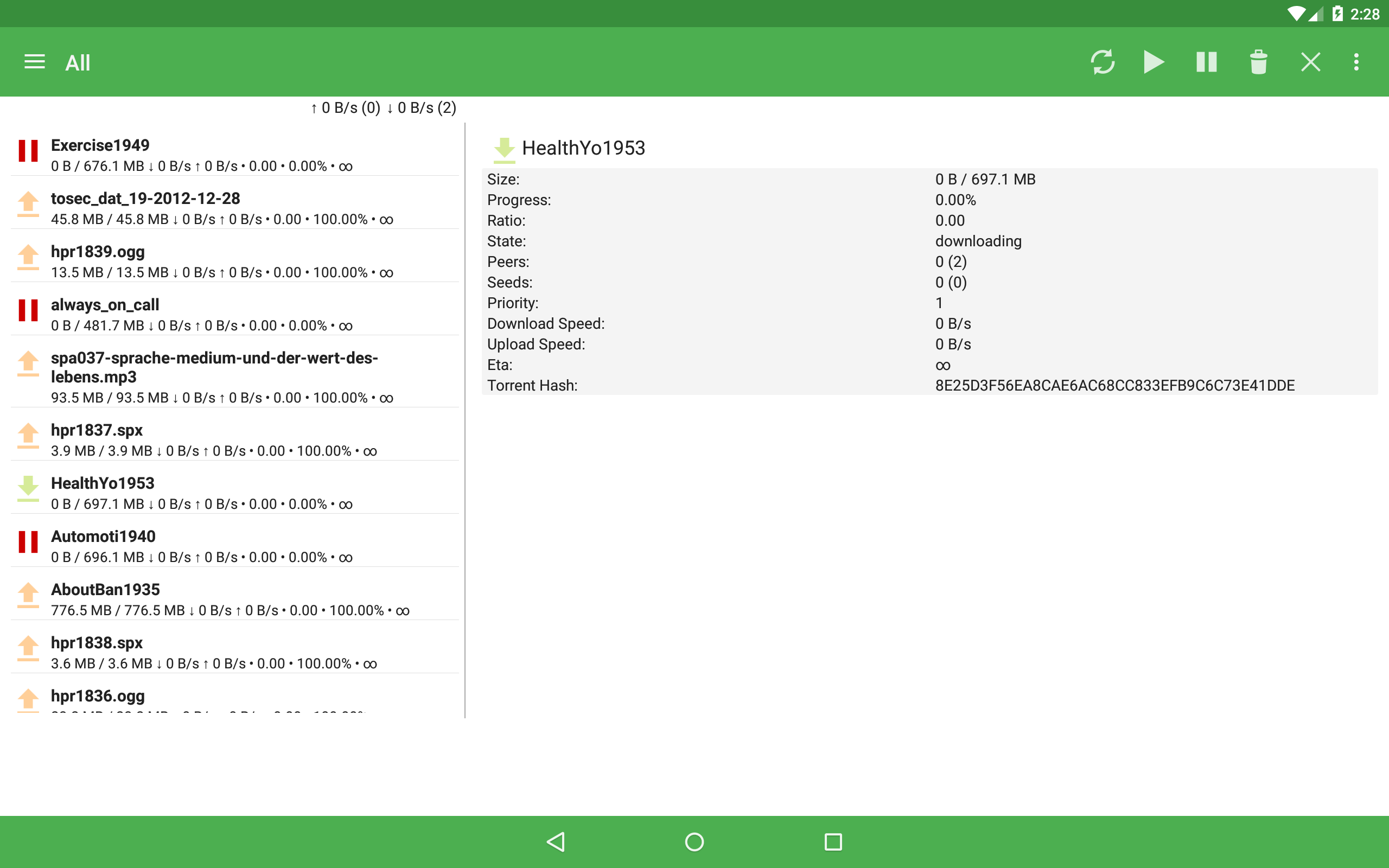The height and width of the screenshot is (868, 1389).
Task: Tap the 93.5 MB / 93.5 MB stats line
Action: (222, 398)
